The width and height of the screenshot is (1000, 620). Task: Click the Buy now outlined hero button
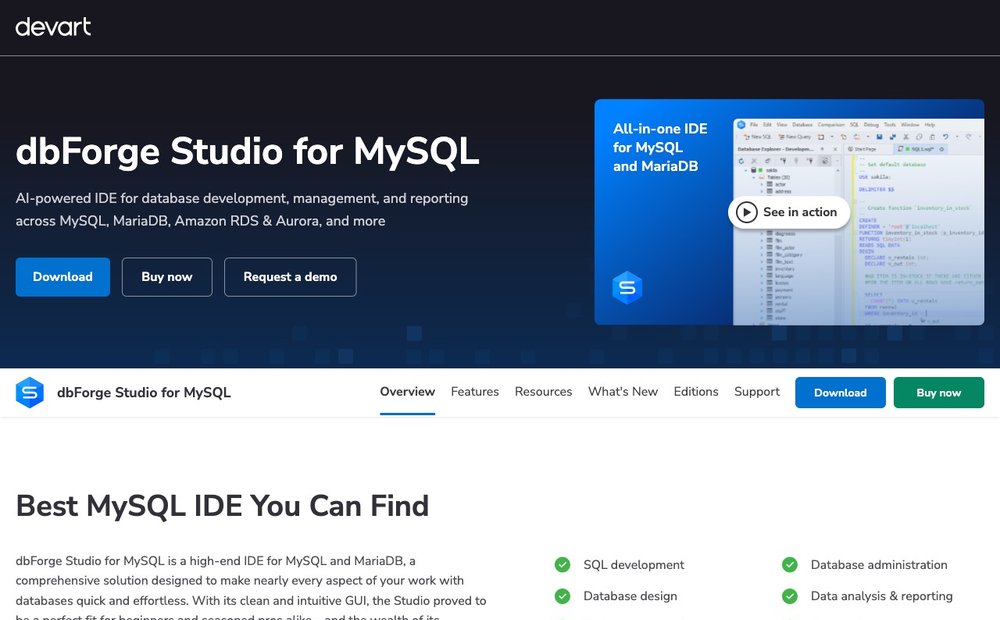tap(167, 277)
